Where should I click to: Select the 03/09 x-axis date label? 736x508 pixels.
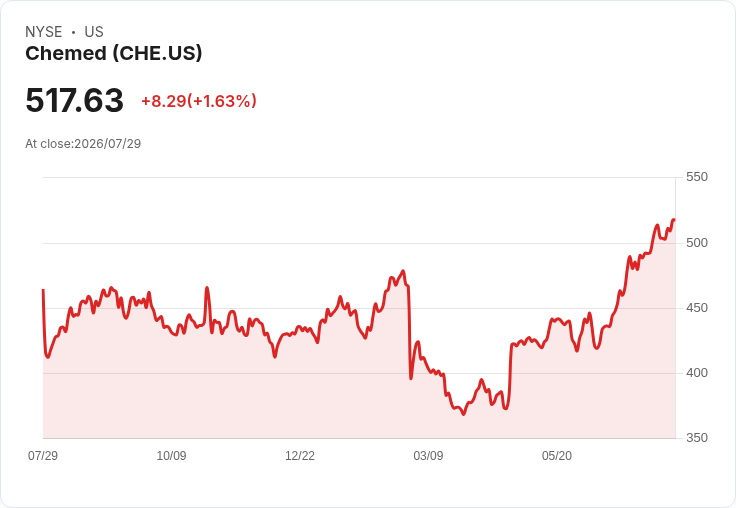428,455
